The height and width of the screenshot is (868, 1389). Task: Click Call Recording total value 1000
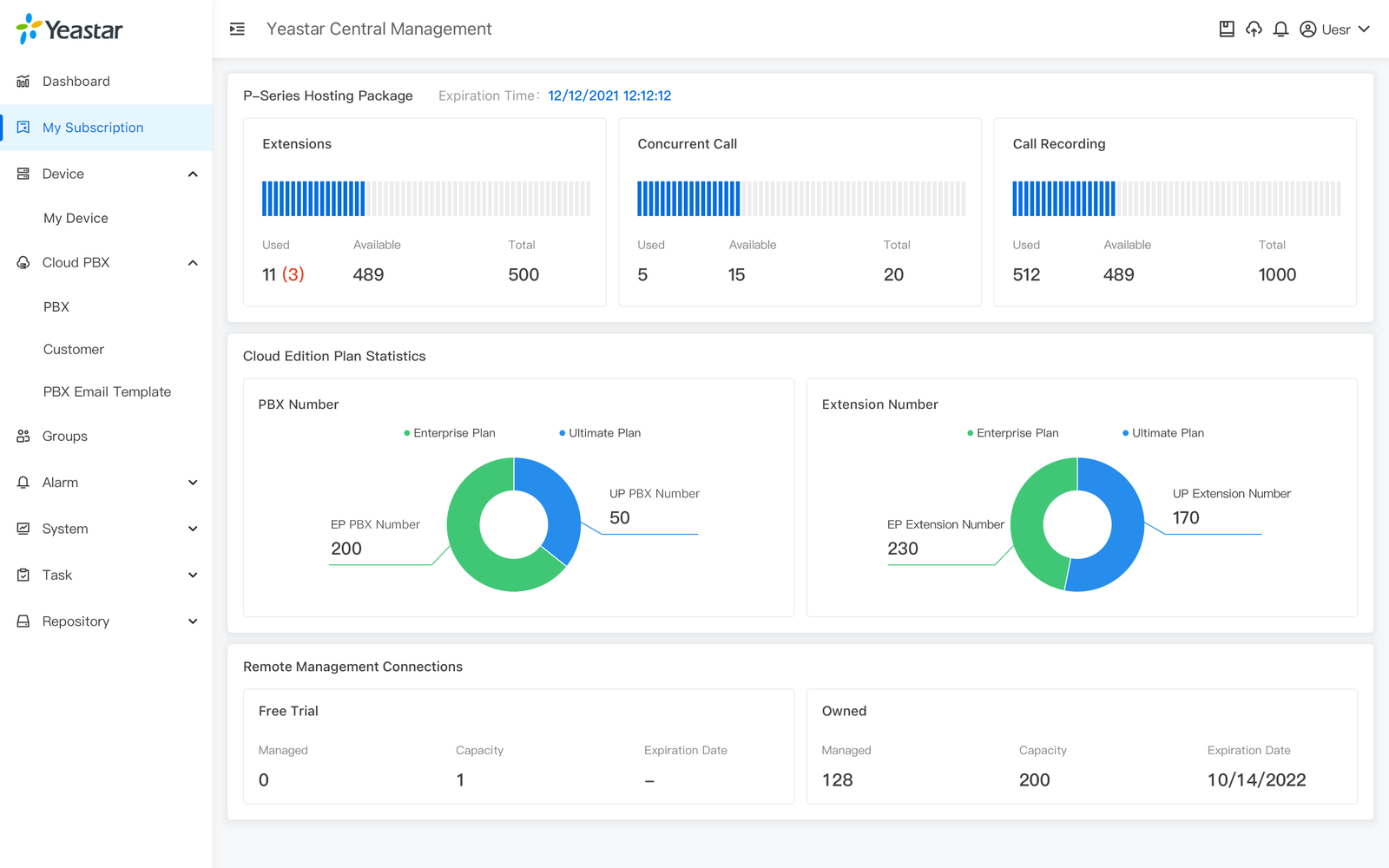click(x=1277, y=275)
